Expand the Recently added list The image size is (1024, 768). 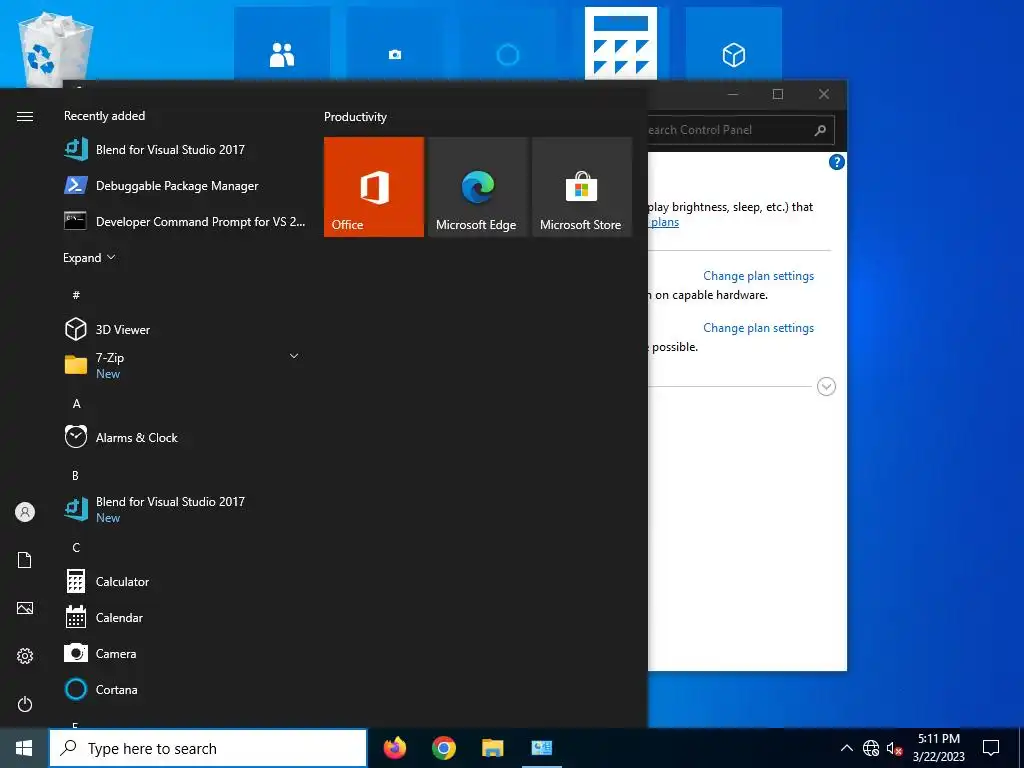click(x=89, y=257)
